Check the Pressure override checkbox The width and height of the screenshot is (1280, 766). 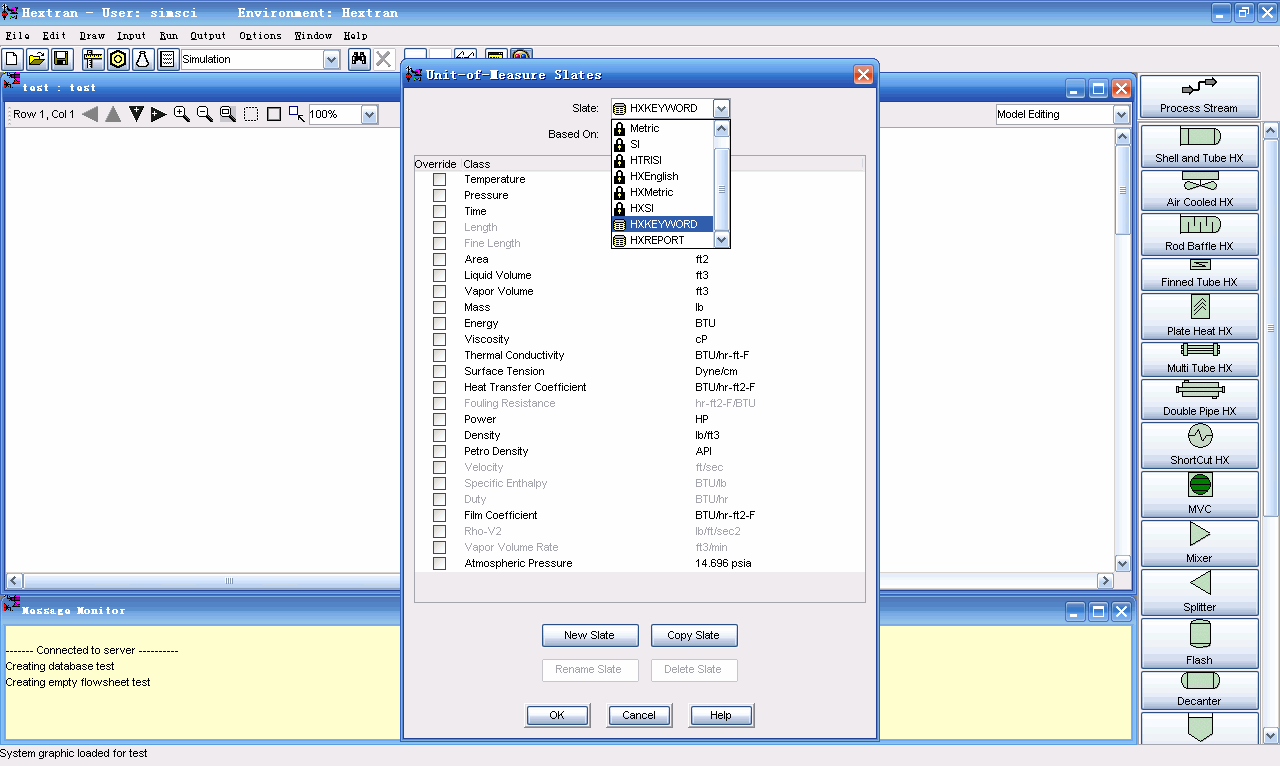tap(439, 195)
